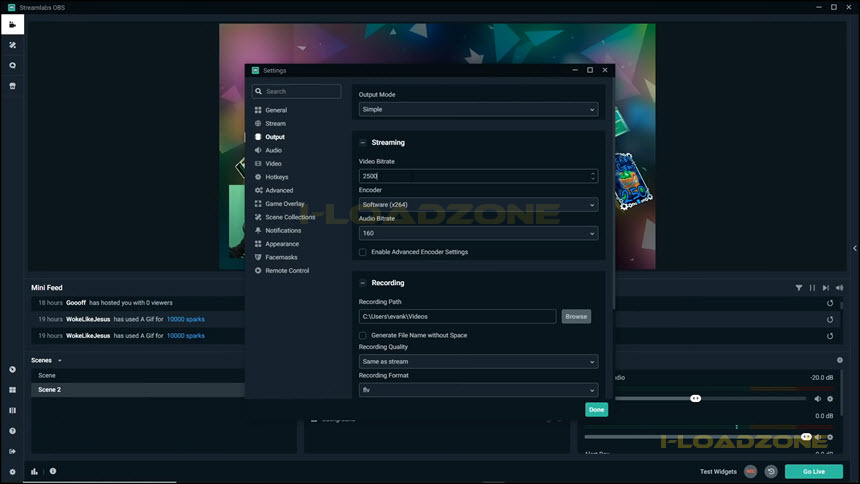The image size is (860, 484).
Task: Click the studio mode icon above the grid icon
Action: 12,369
